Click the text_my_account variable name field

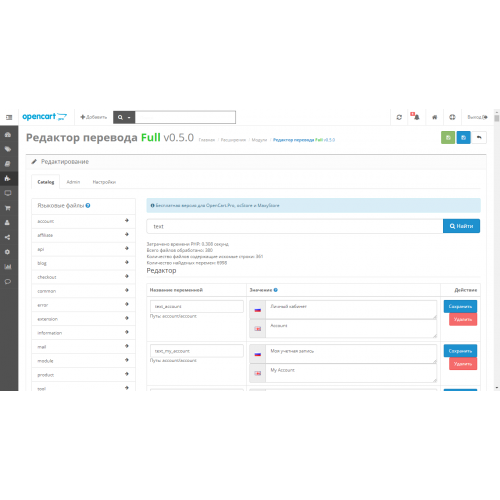click(197, 351)
